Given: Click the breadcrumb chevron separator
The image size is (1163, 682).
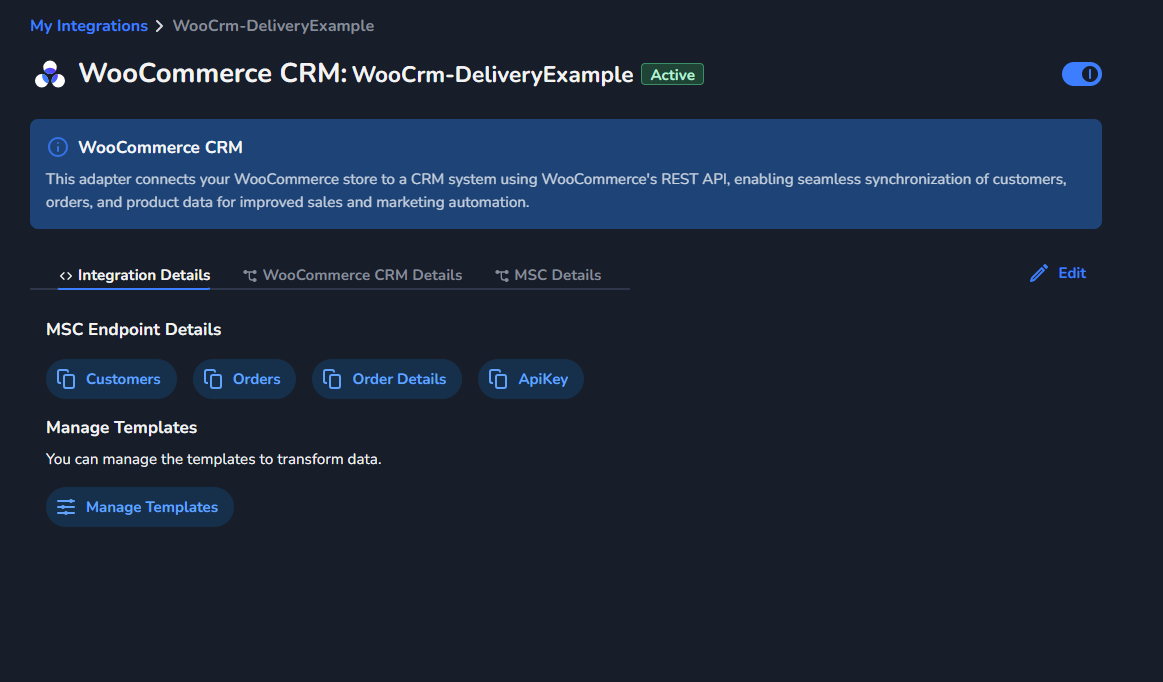Looking at the screenshot, I should pos(159,27).
